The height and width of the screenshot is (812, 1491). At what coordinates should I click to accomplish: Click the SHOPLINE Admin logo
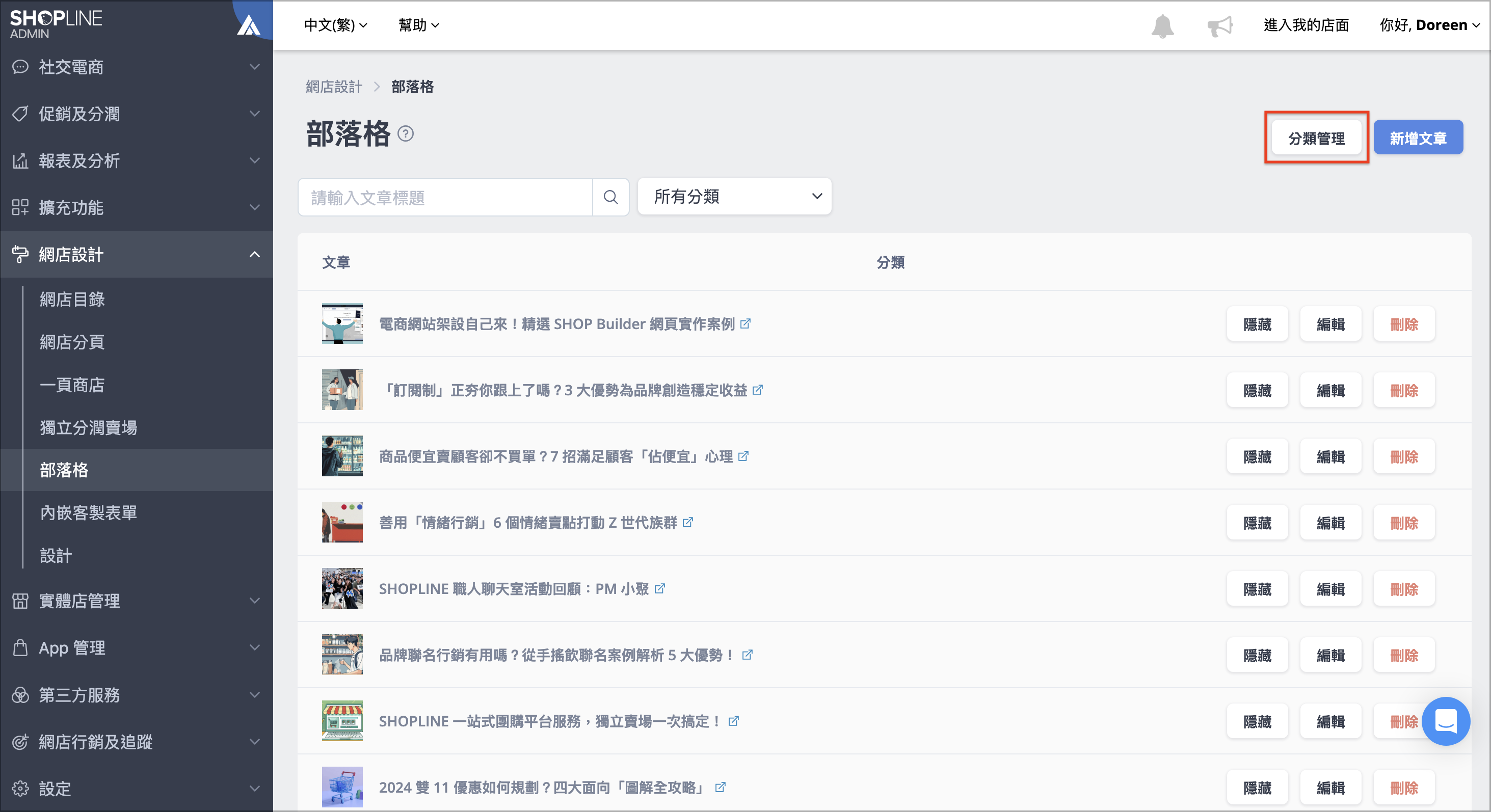pyautogui.click(x=56, y=24)
